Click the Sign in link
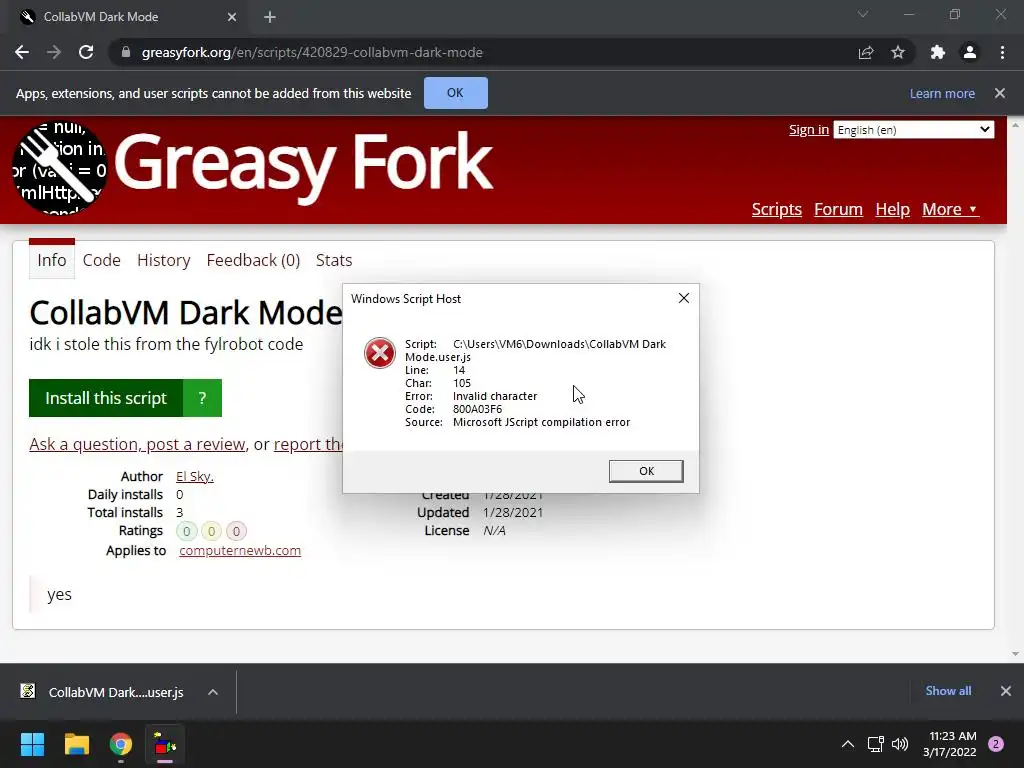The width and height of the screenshot is (1024, 768). tap(808, 129)
